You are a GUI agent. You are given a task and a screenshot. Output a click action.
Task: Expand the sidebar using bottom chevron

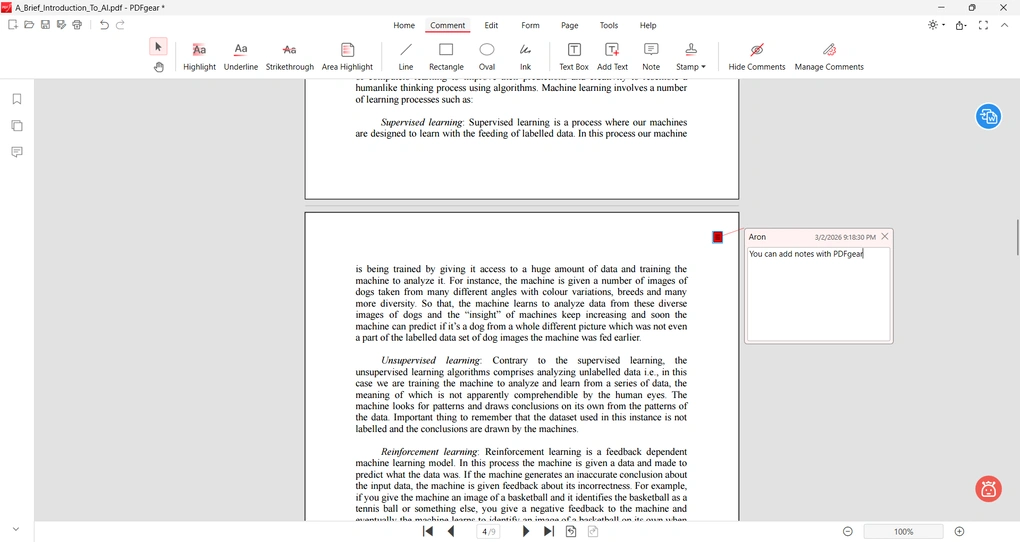pos(16,529)
